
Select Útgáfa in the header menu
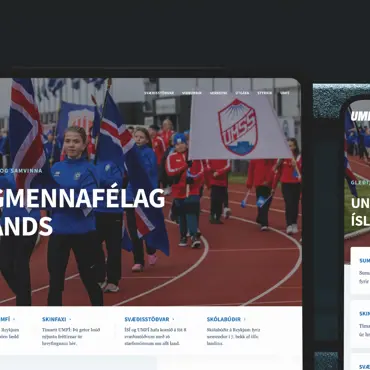[x=242, y=93]
